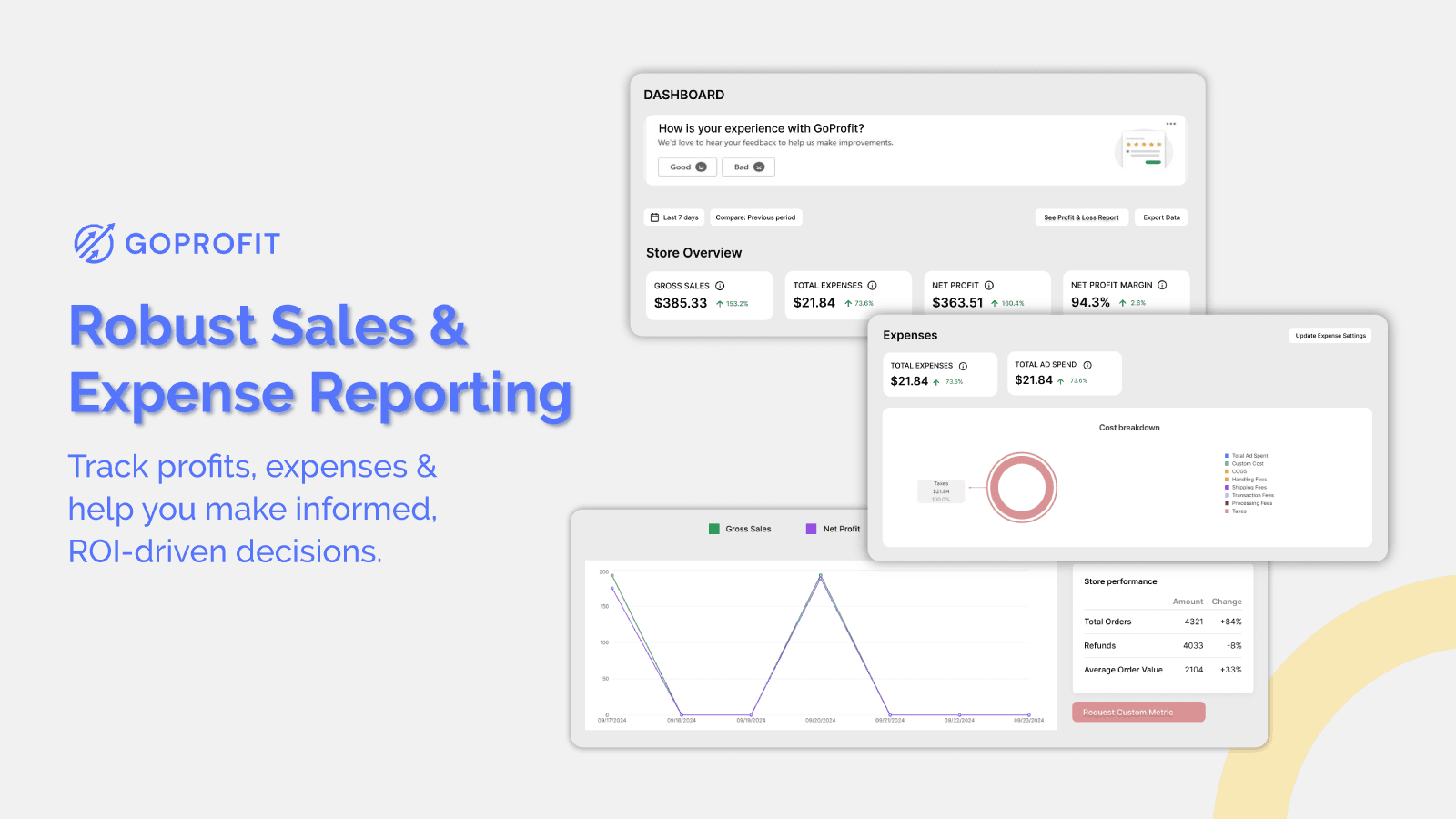Open the three-dot menu on the feedback card

(1171, 122)
